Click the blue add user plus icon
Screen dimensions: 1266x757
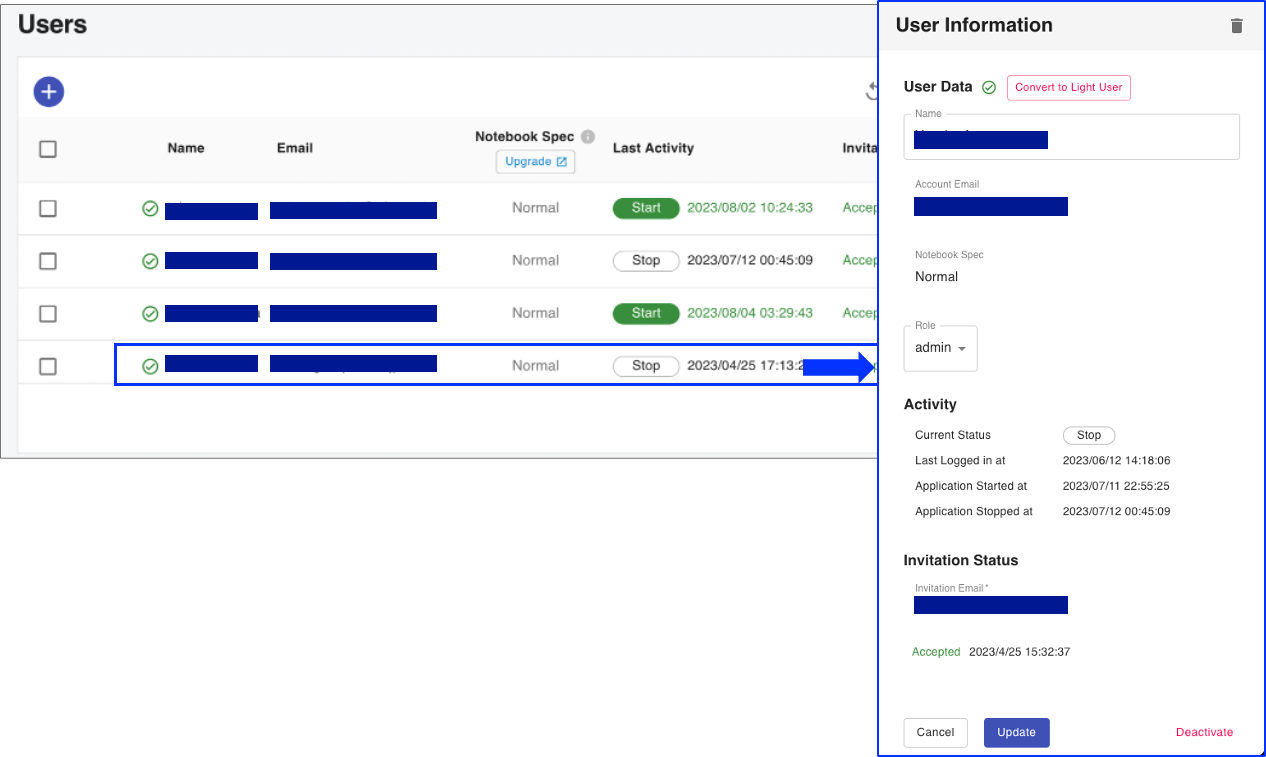tap(49, 92)
